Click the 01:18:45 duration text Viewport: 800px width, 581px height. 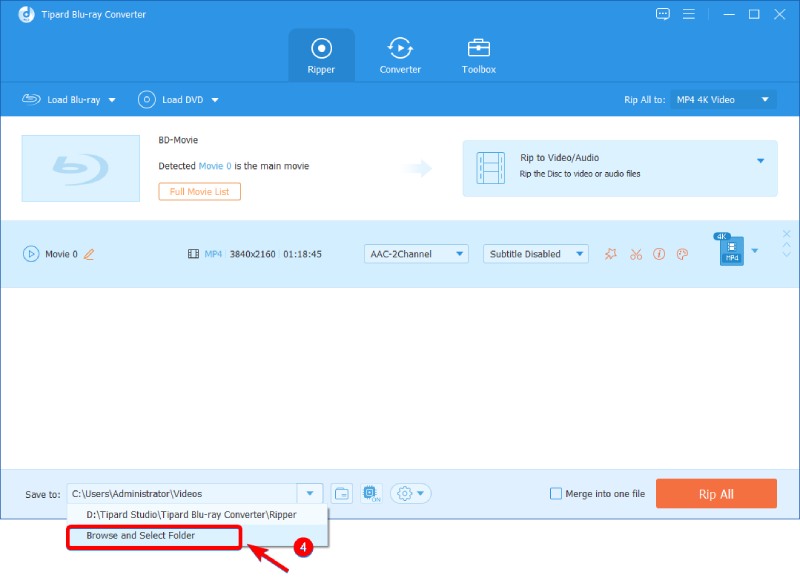coord(303,254)
